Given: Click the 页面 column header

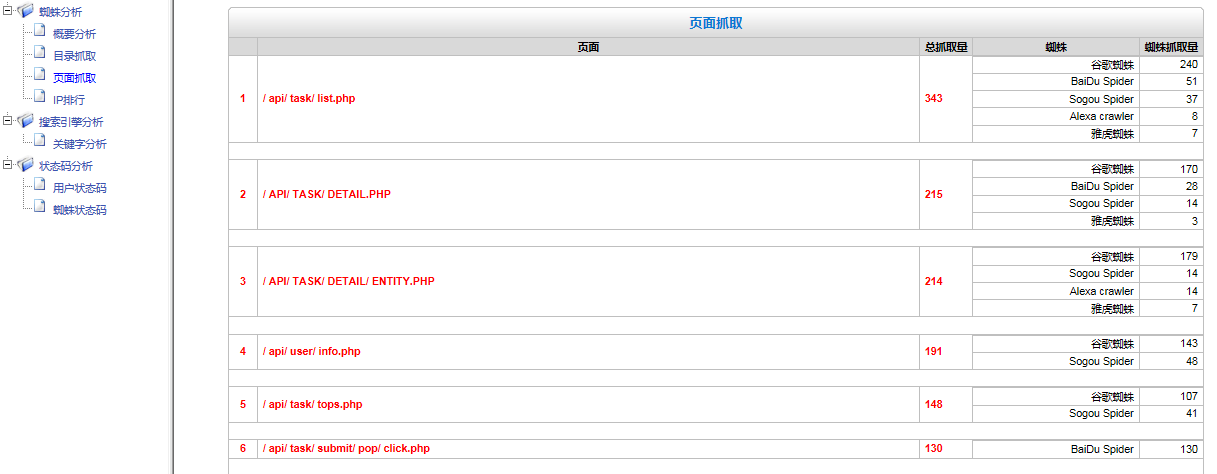Looking at the screenshot, I should pos(588,47).
